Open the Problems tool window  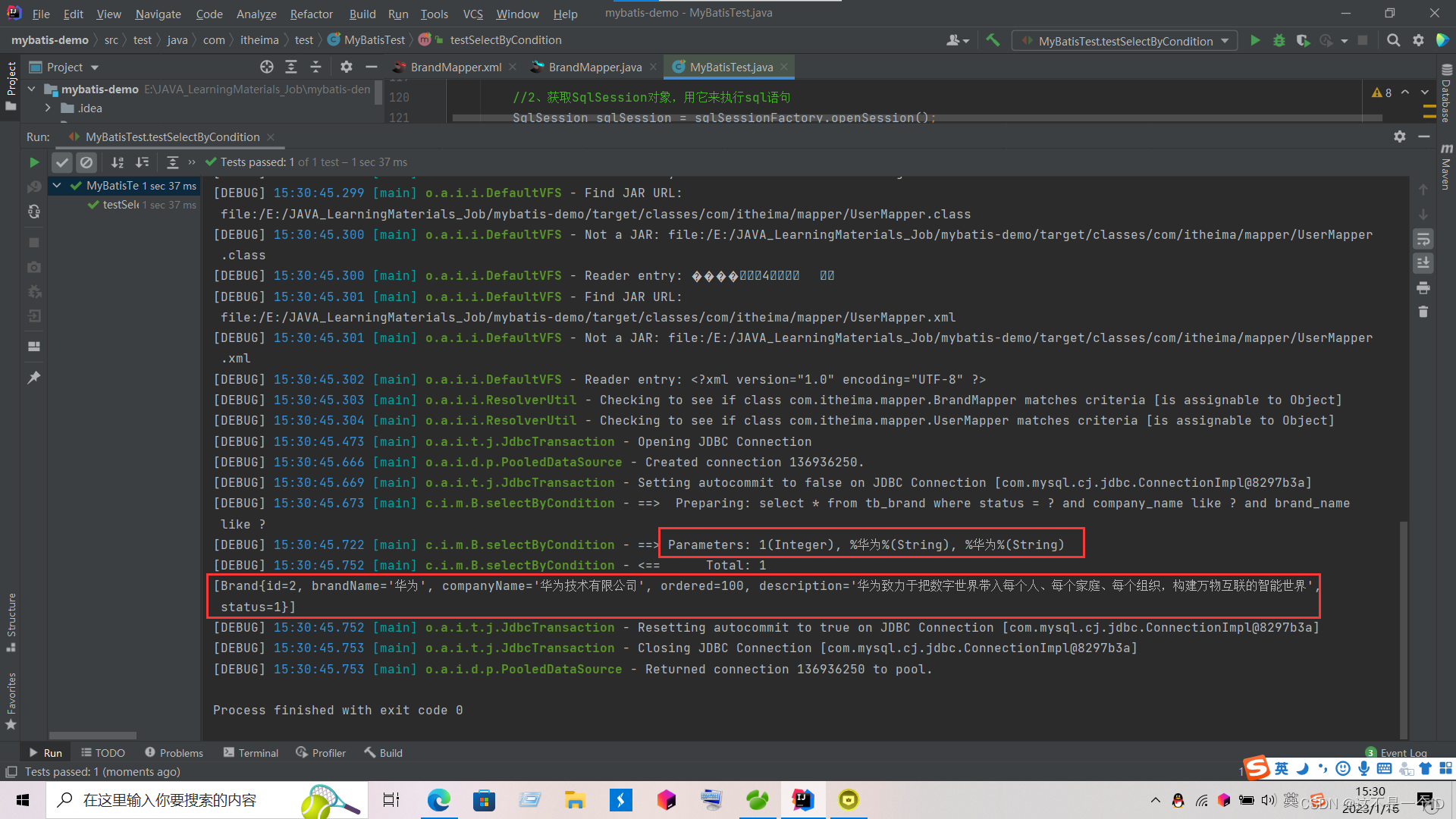point(174,752)
